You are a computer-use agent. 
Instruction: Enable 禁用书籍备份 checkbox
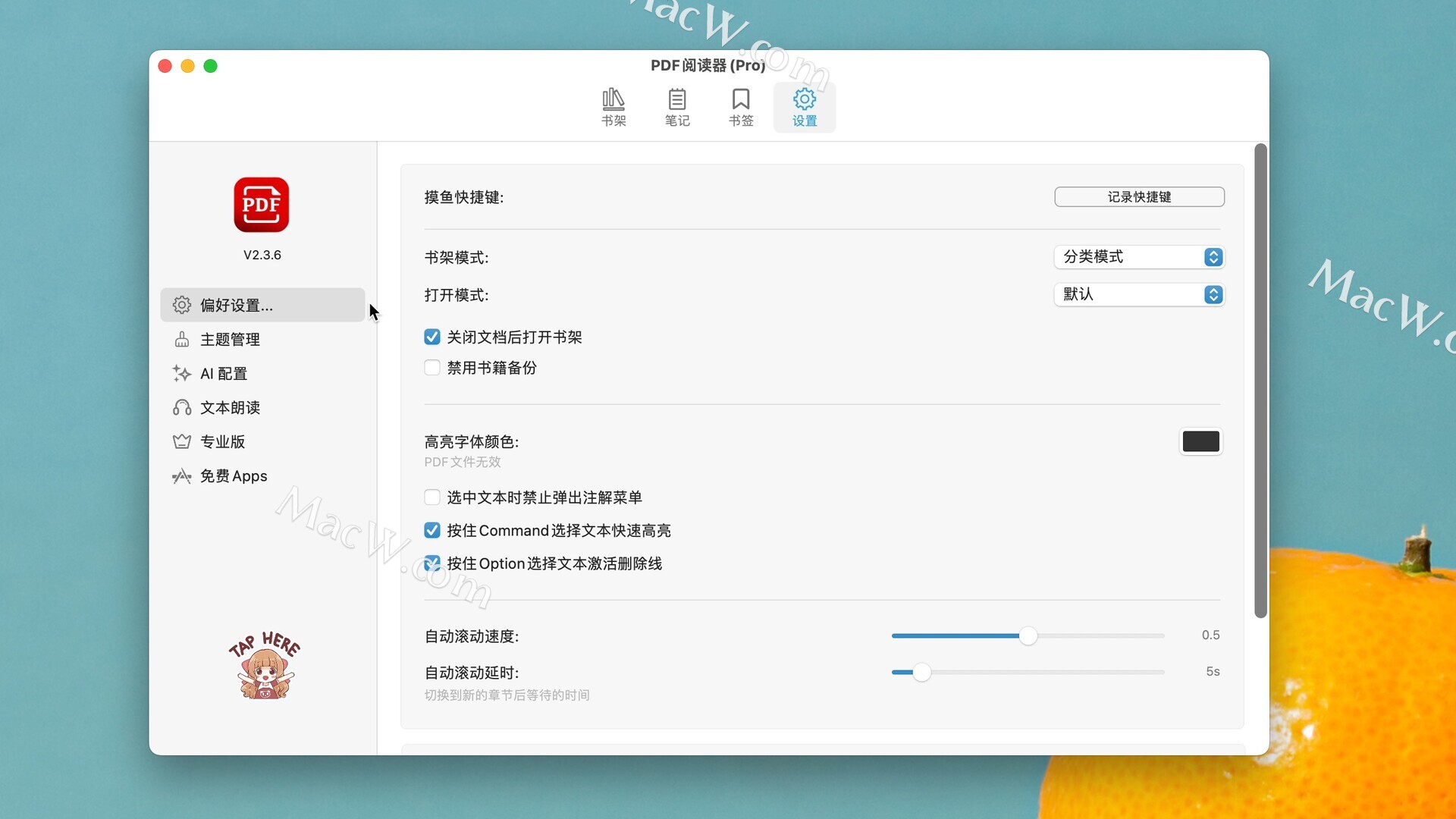432,368
